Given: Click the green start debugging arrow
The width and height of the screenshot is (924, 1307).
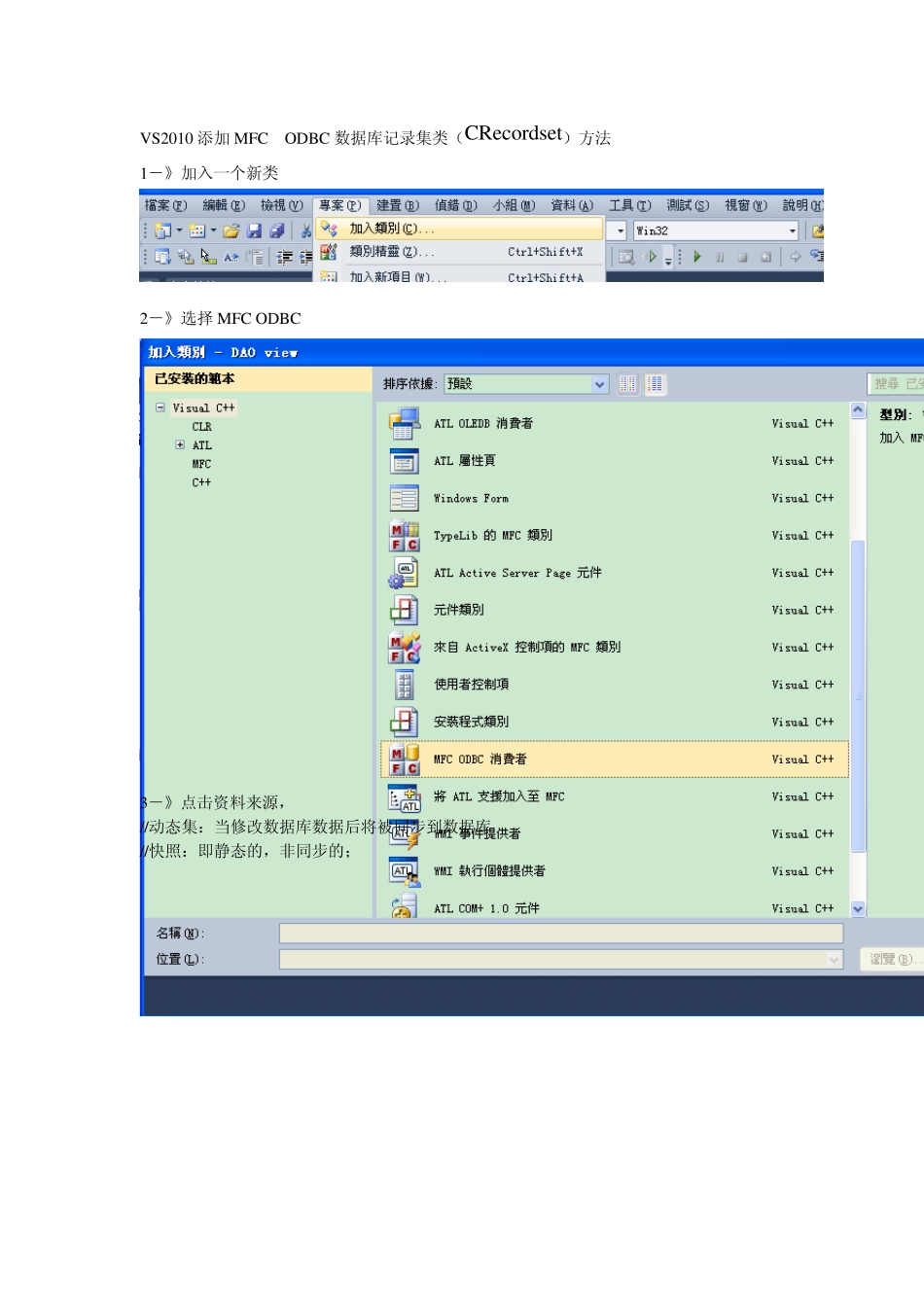Looking at the screenshot, I should point(697,257).
